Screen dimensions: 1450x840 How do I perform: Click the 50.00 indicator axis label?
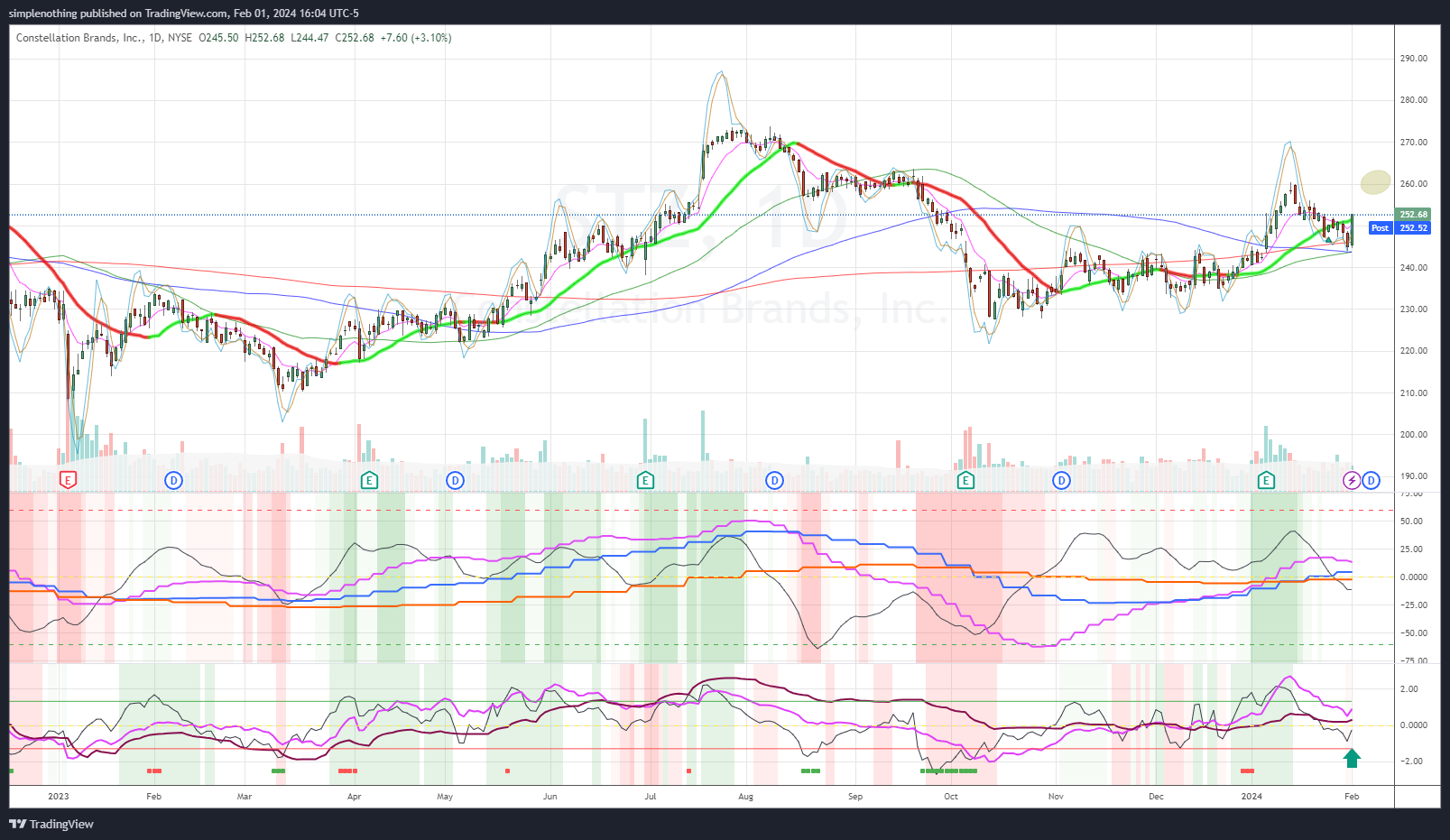(x=1412, y=522)
